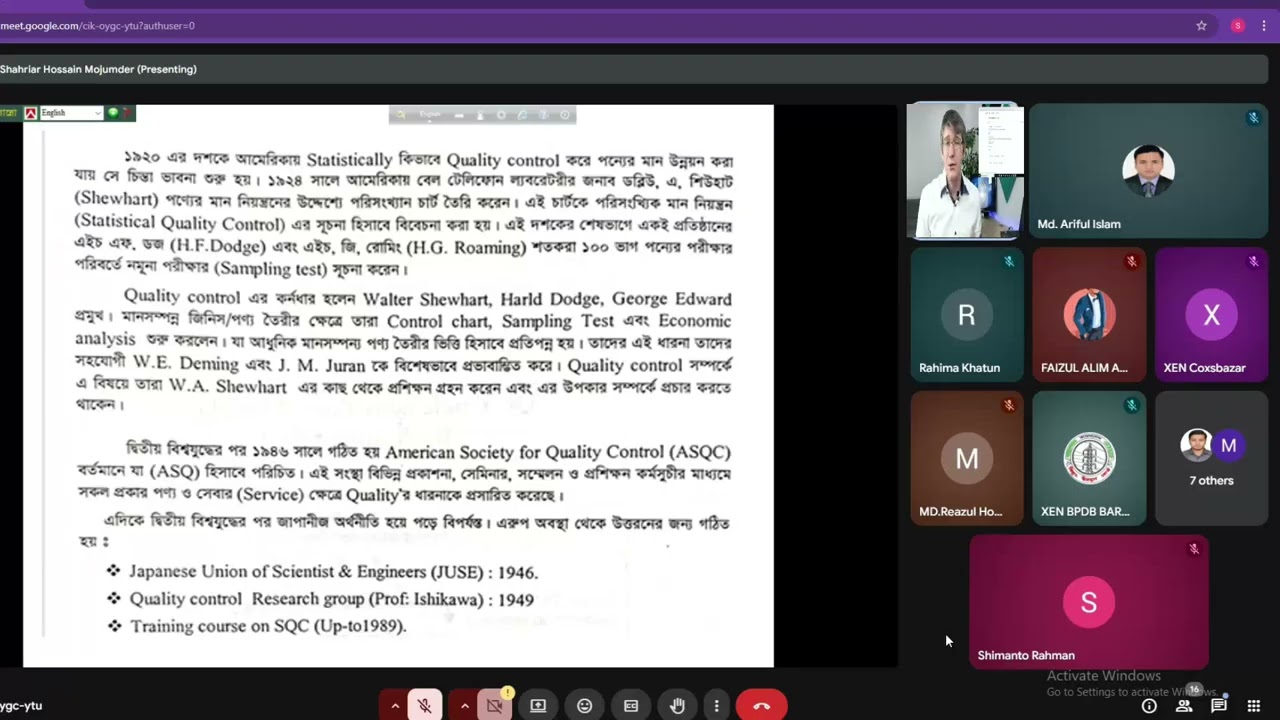Image resolution: width=1280 pixels, height=720 pixels.
Task: Select XEN BPDB BAR... participant tile
Action: click(1089, 458)
